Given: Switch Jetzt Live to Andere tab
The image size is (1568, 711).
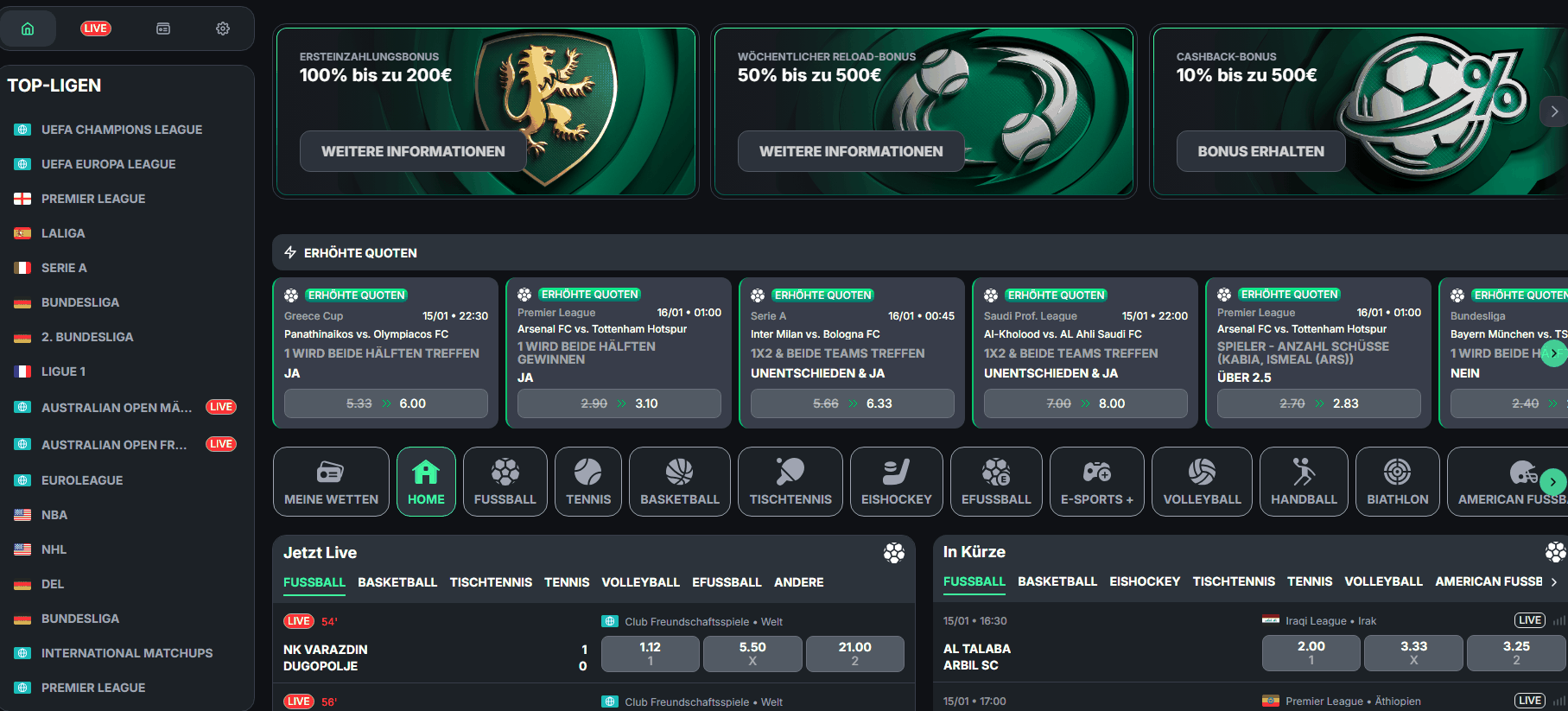Looking at the screenshot, I should [799, 582].
